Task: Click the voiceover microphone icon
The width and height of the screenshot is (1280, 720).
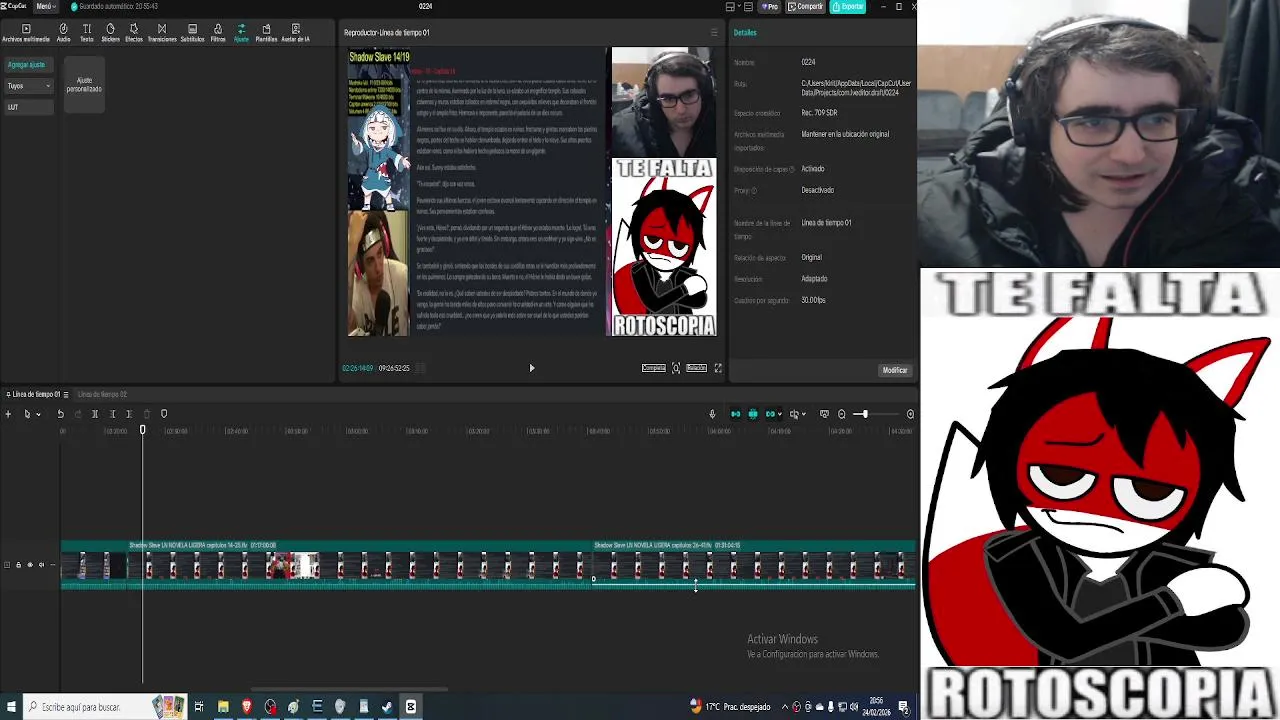Action: [x=712, y=414]
